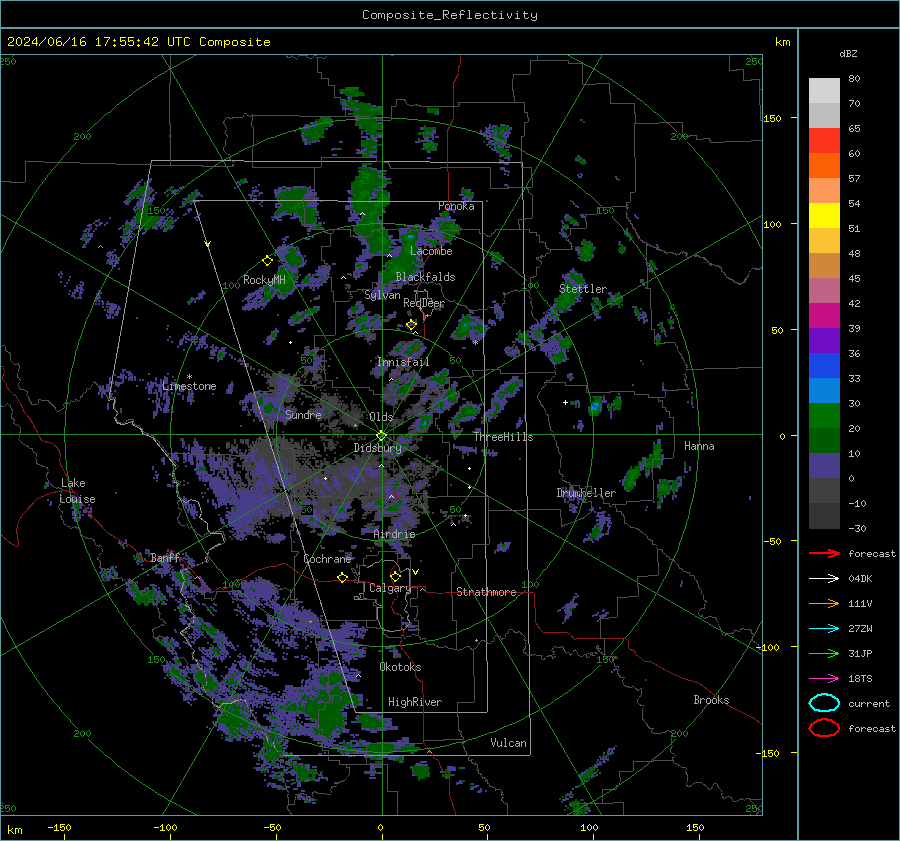Click the yellow 54-51 dBZ color swatch

[x=824, y=216]
